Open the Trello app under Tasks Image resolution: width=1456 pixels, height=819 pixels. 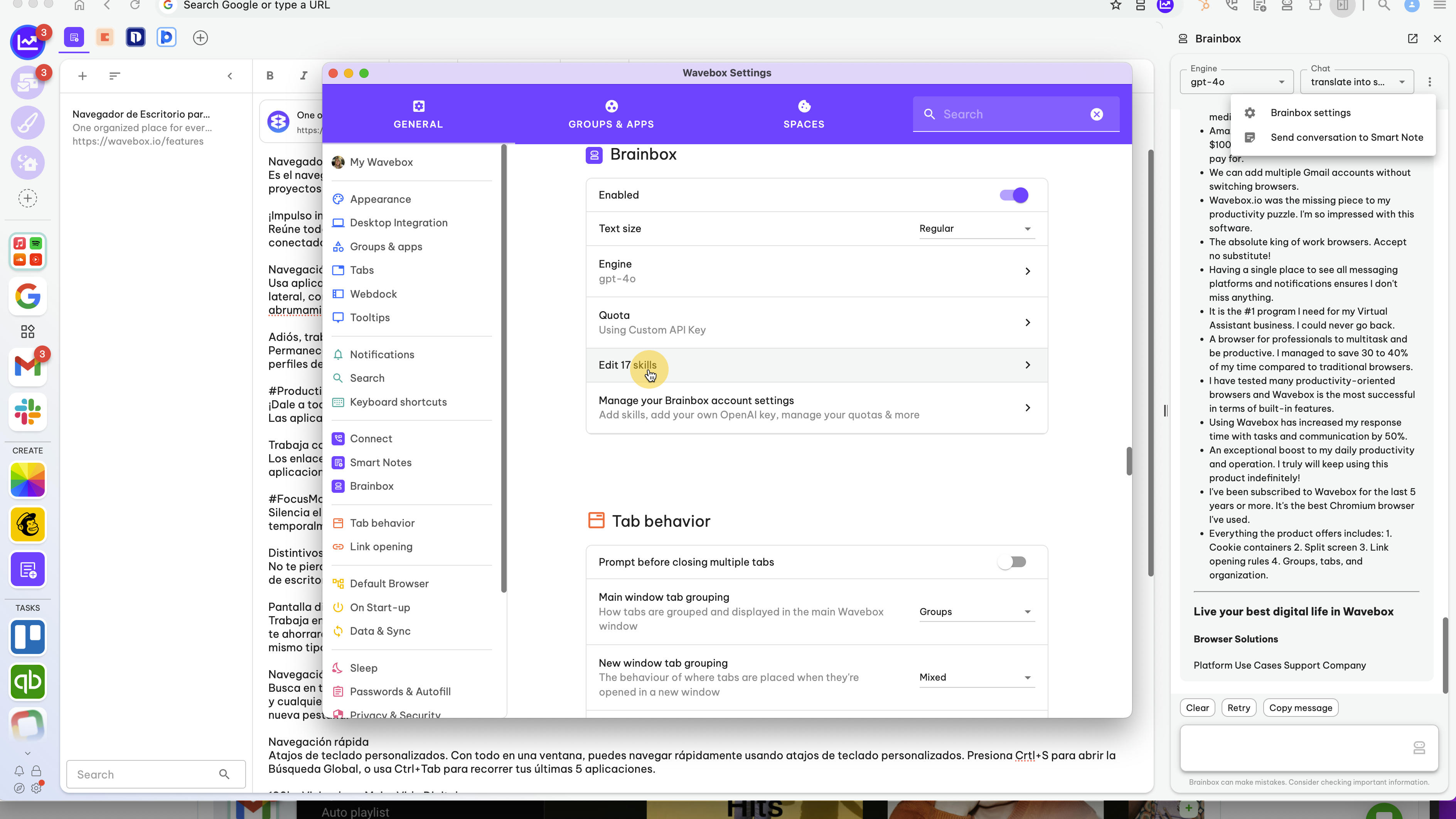28,637
